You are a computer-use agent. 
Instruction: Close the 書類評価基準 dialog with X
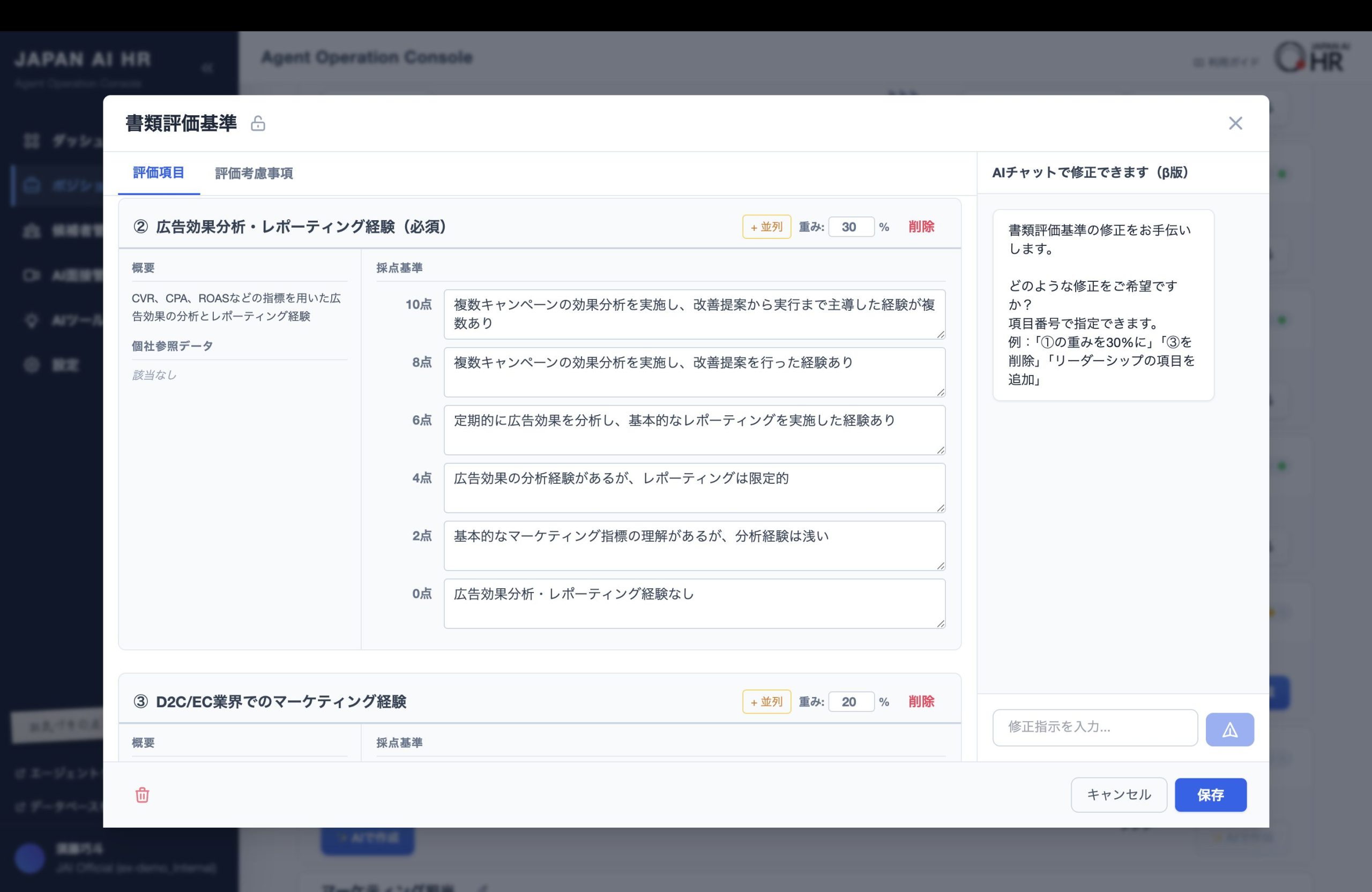(1235, 123)
